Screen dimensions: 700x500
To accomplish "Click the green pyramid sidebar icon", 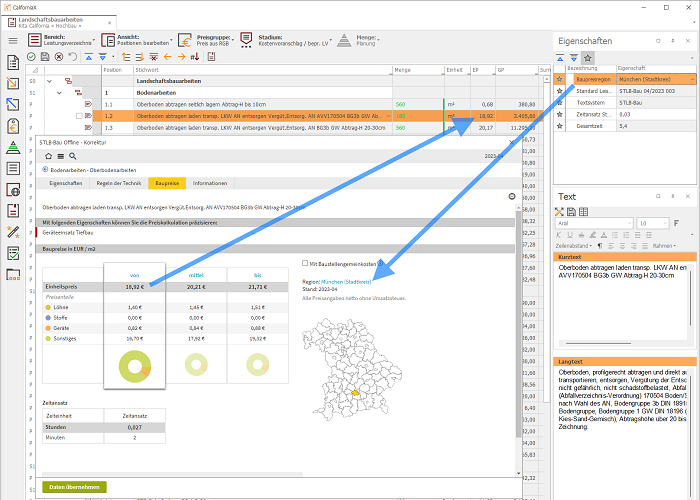I will click(13, 147).
